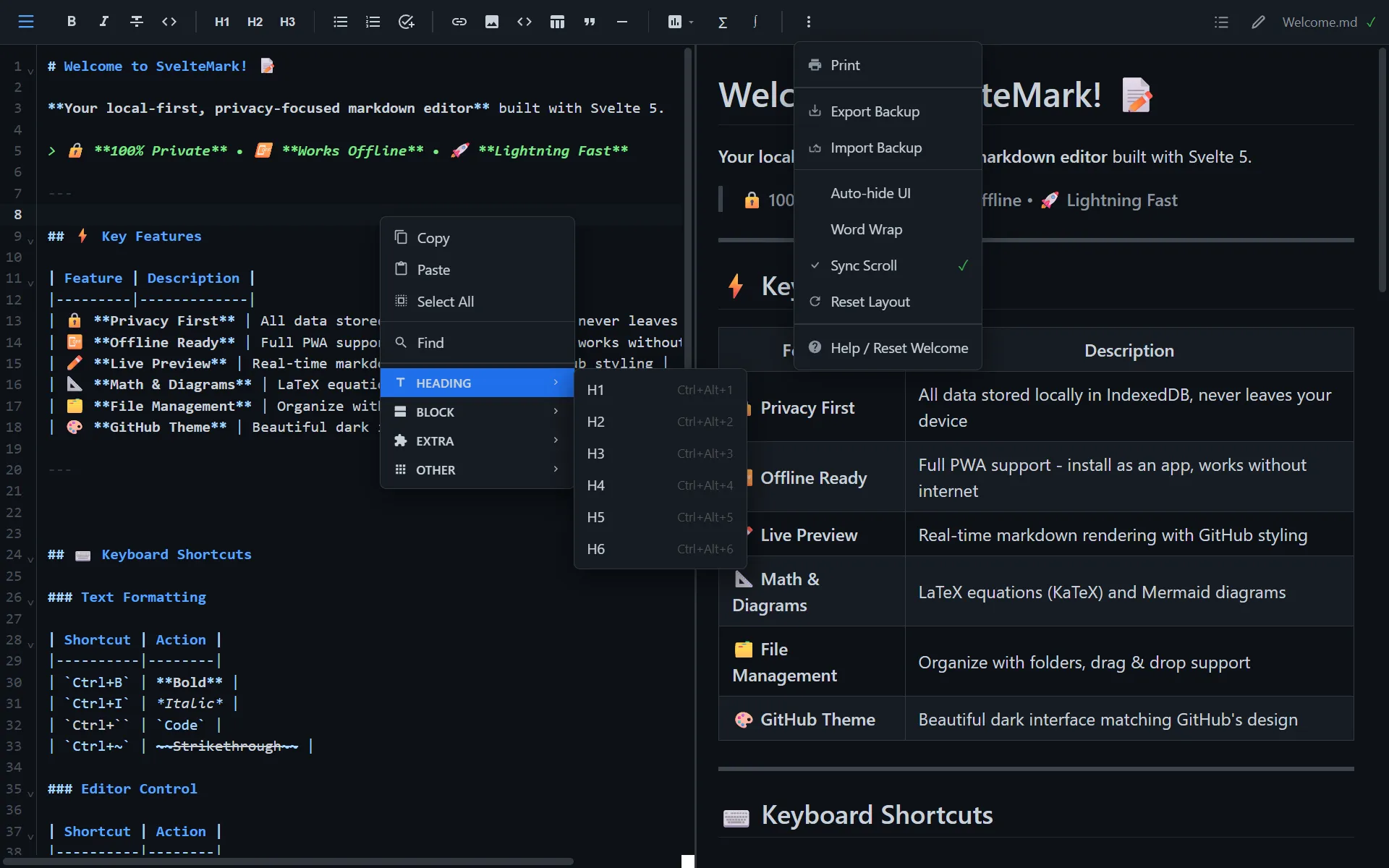
Task: Insert an inline math integral
Action: 755,22
